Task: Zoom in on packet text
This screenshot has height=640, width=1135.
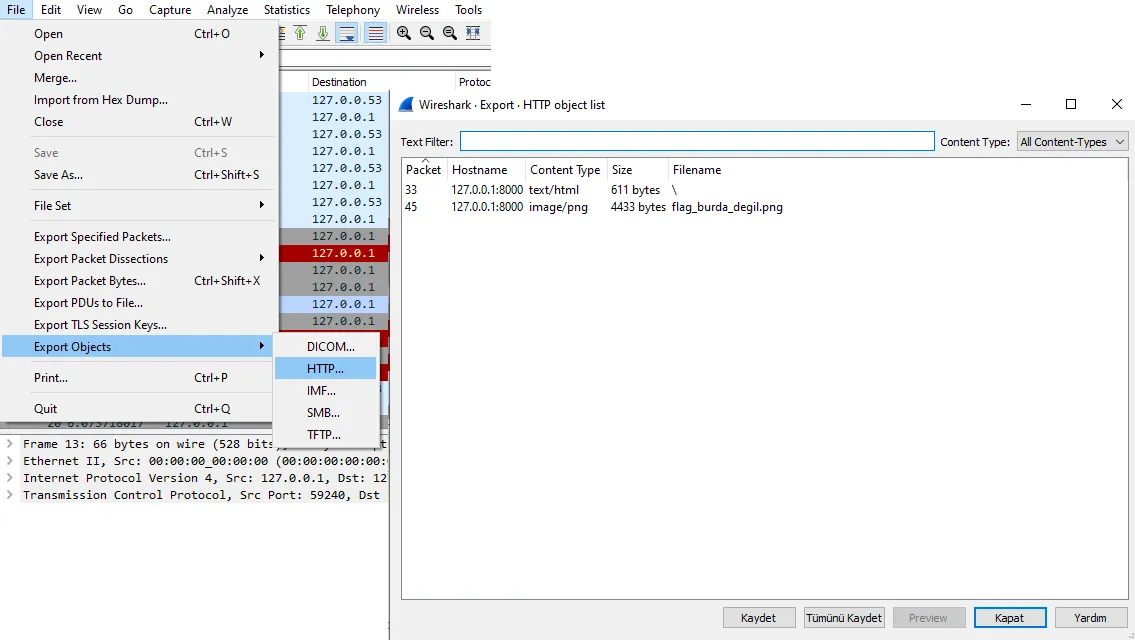Action: 404,33
